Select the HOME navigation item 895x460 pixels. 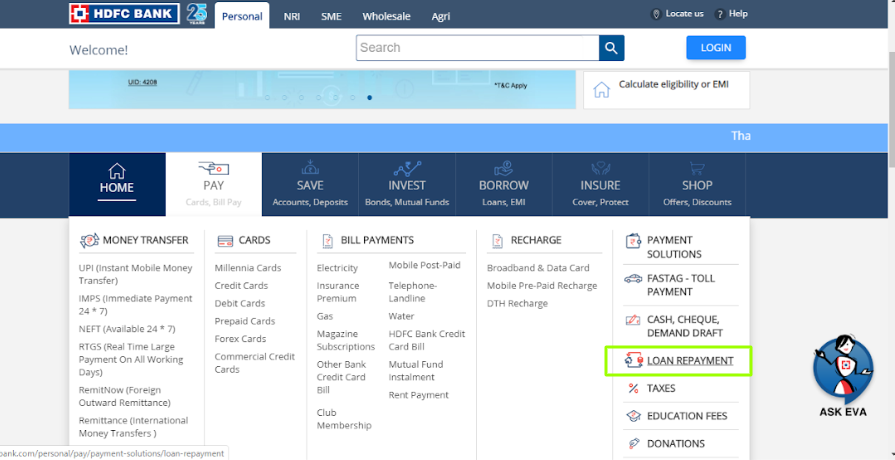point(117,184)
